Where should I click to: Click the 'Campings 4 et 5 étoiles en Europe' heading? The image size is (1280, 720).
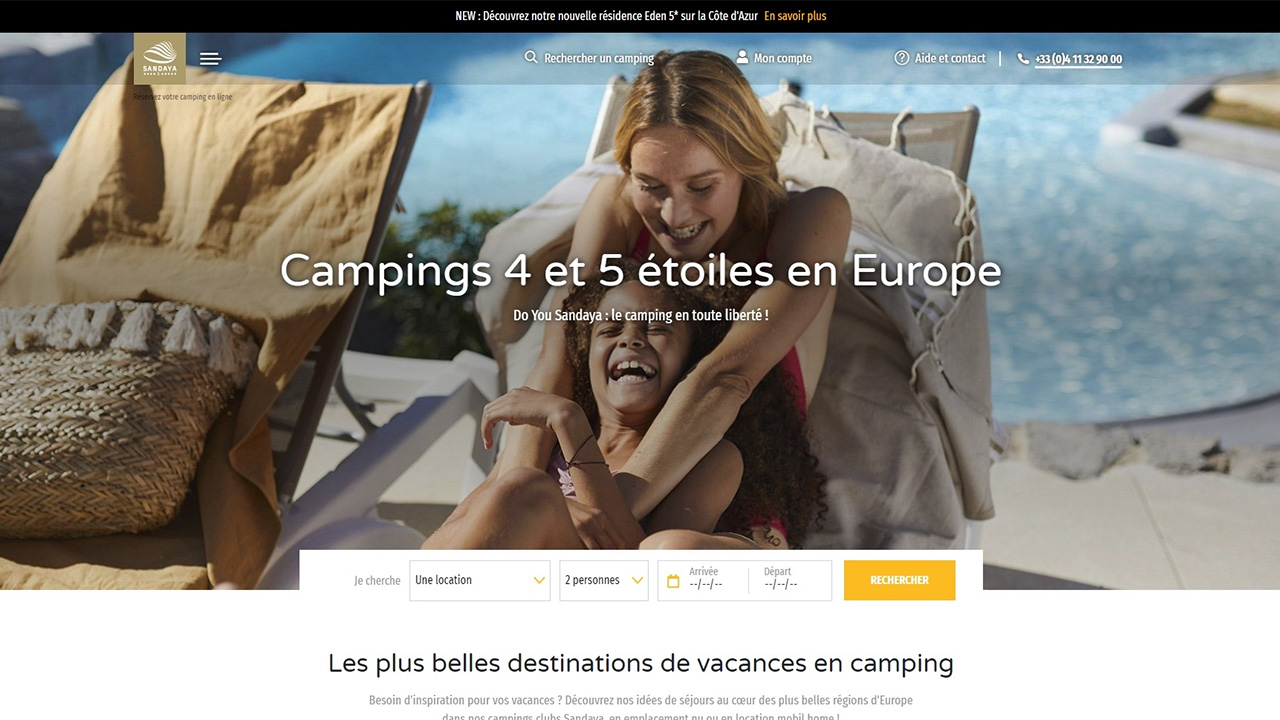click(640, 271)
